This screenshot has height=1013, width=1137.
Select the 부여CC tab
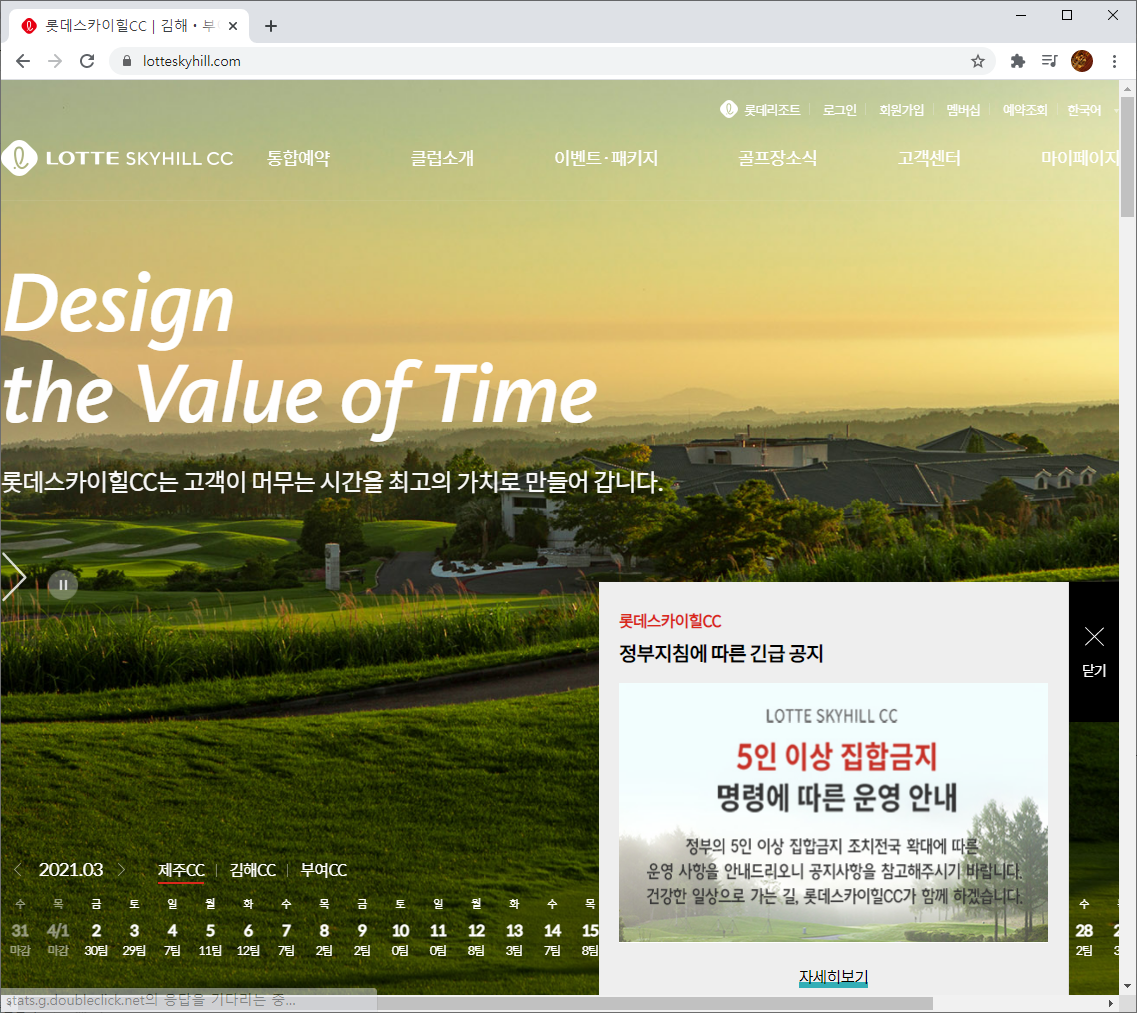(323, 870)
